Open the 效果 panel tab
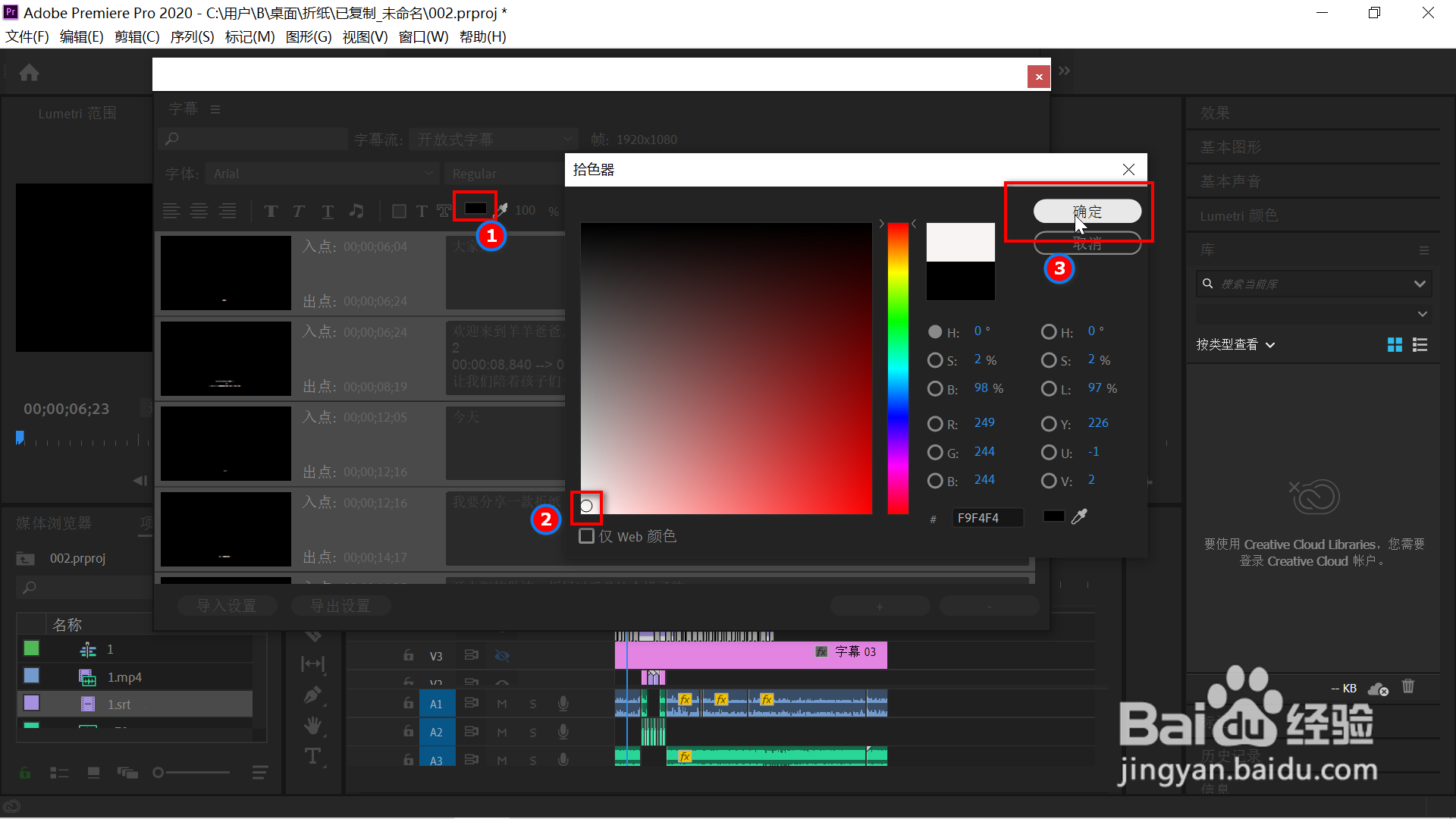1456x819 pixels. (x=1215, y=113)
